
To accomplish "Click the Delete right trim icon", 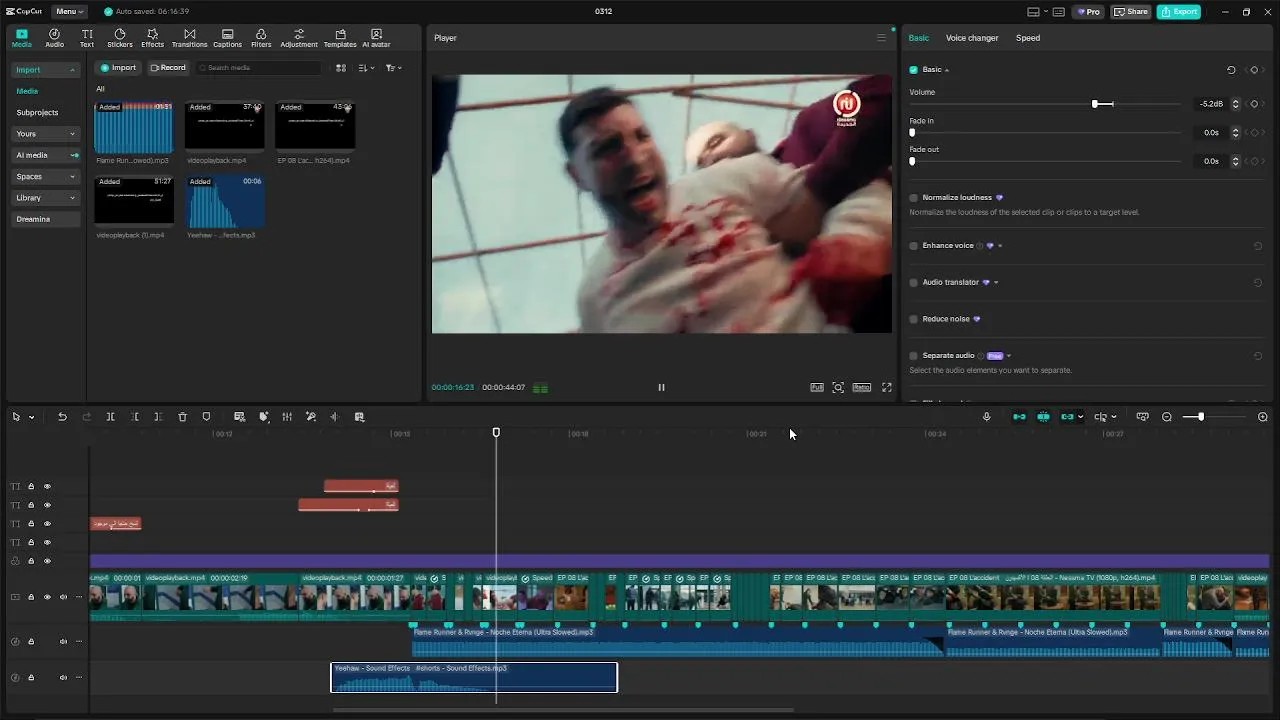I will (x=158, y=417).
